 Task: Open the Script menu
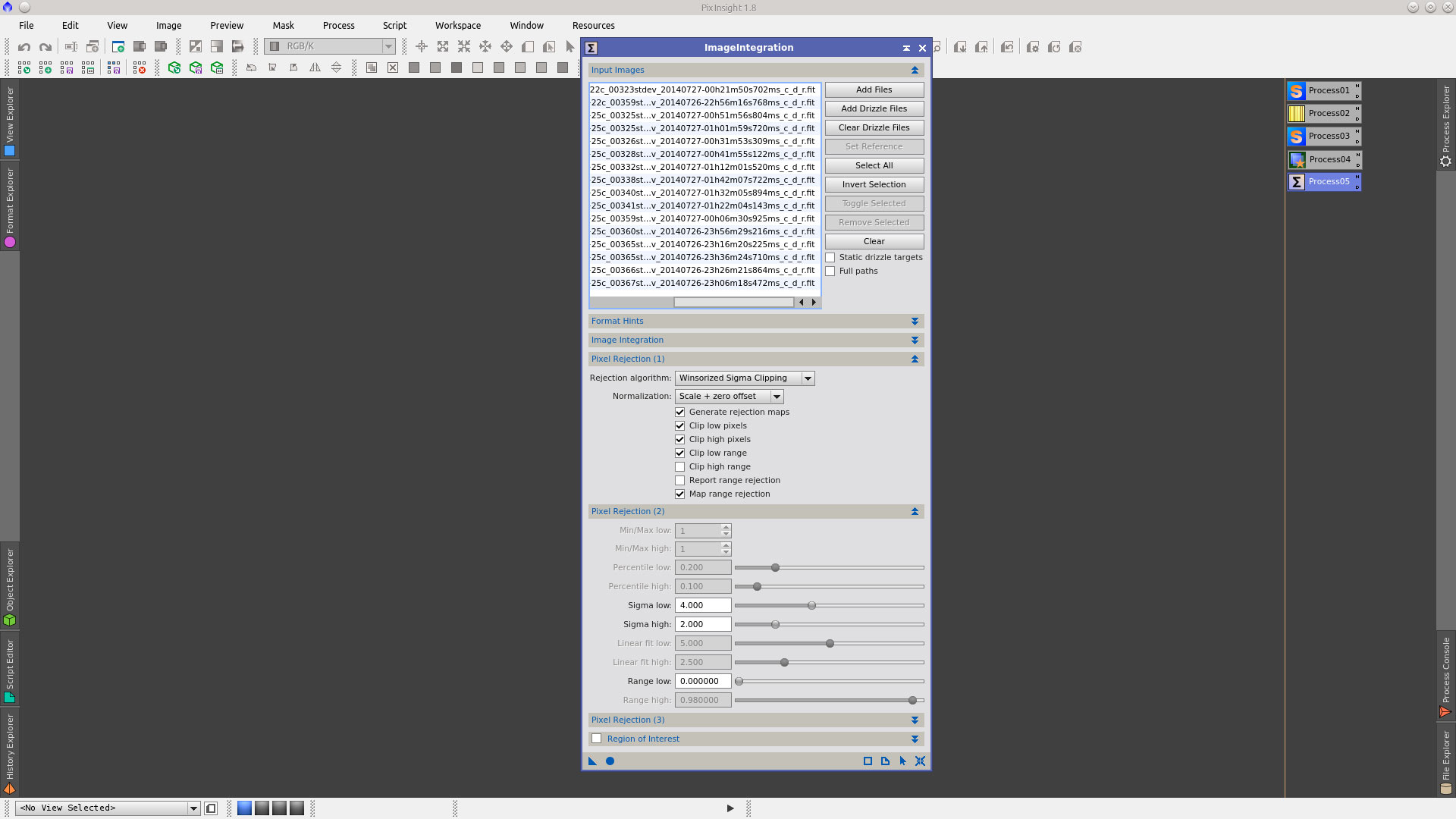pos(394,26)
